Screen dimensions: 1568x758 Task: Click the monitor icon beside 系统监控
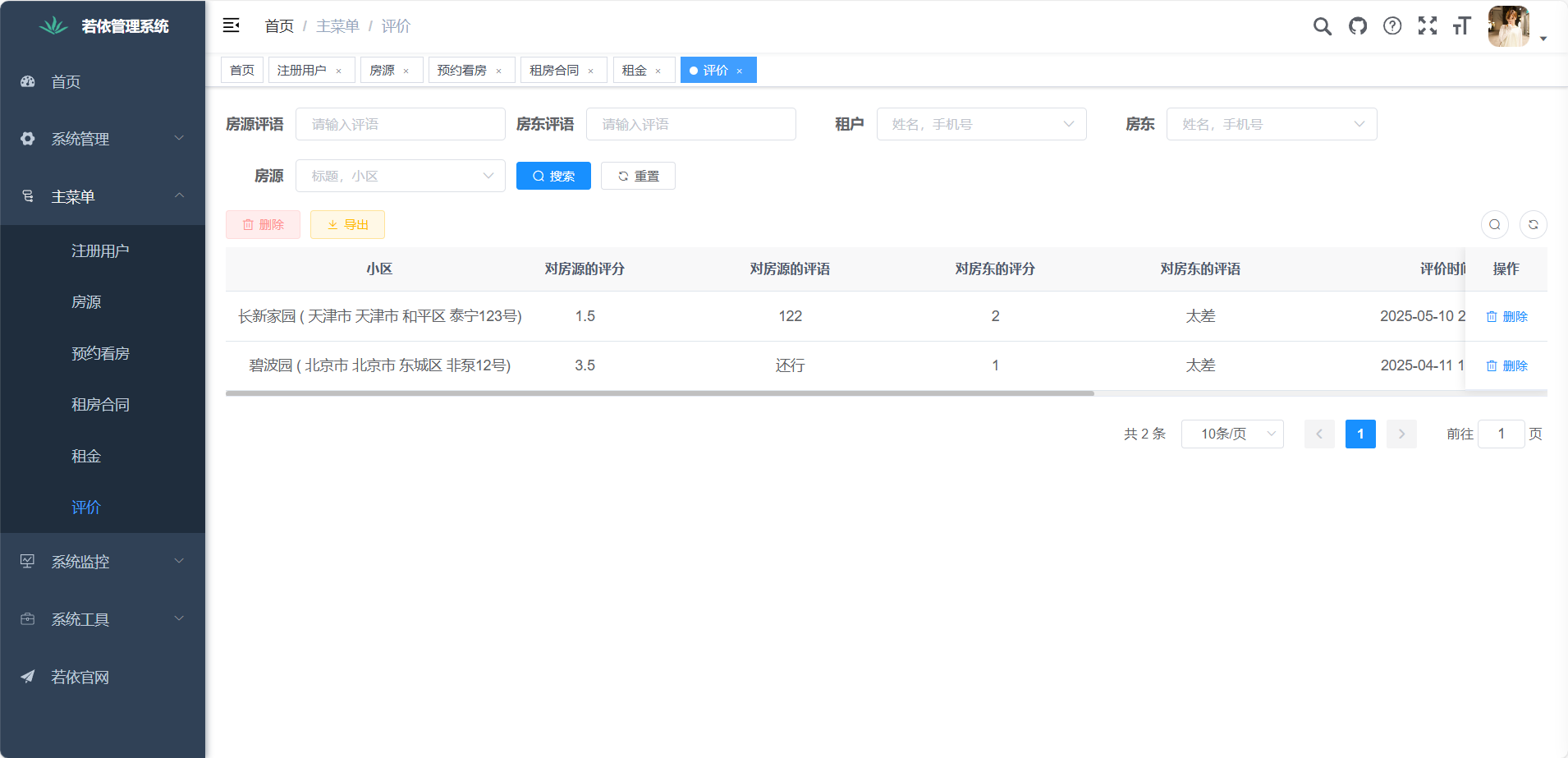click(x=28, y=561)
